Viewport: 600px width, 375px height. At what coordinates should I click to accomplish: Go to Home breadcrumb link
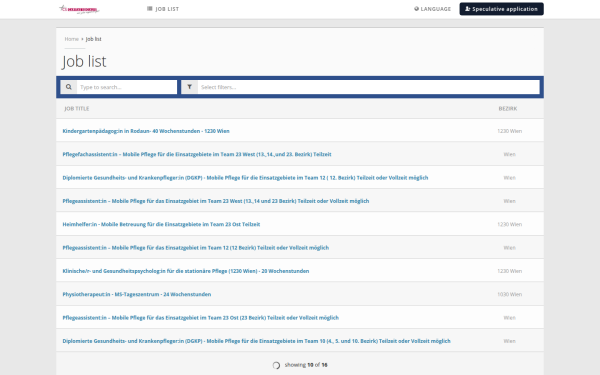[71, 39]
